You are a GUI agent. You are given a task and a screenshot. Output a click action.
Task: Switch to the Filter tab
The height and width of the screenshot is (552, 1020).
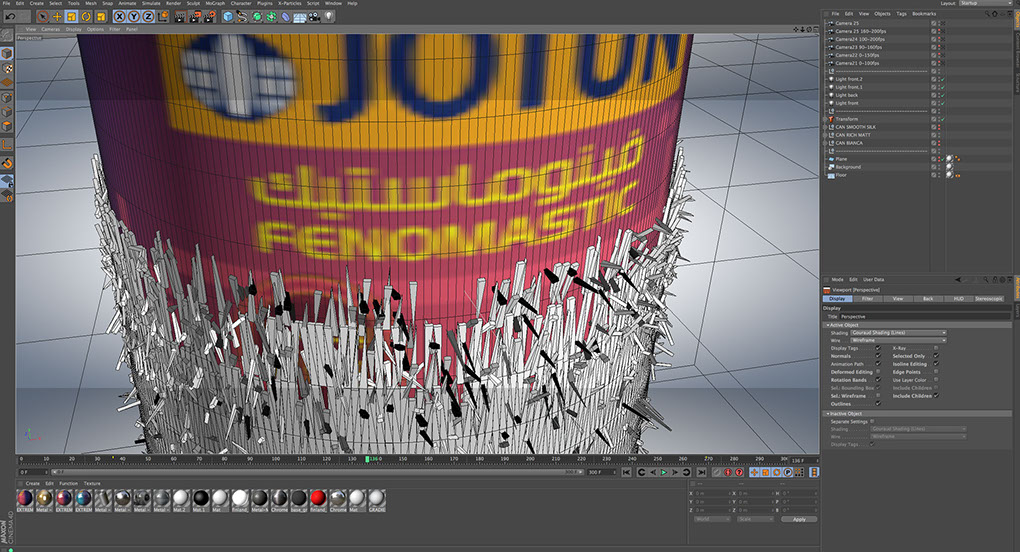[867, 298]
